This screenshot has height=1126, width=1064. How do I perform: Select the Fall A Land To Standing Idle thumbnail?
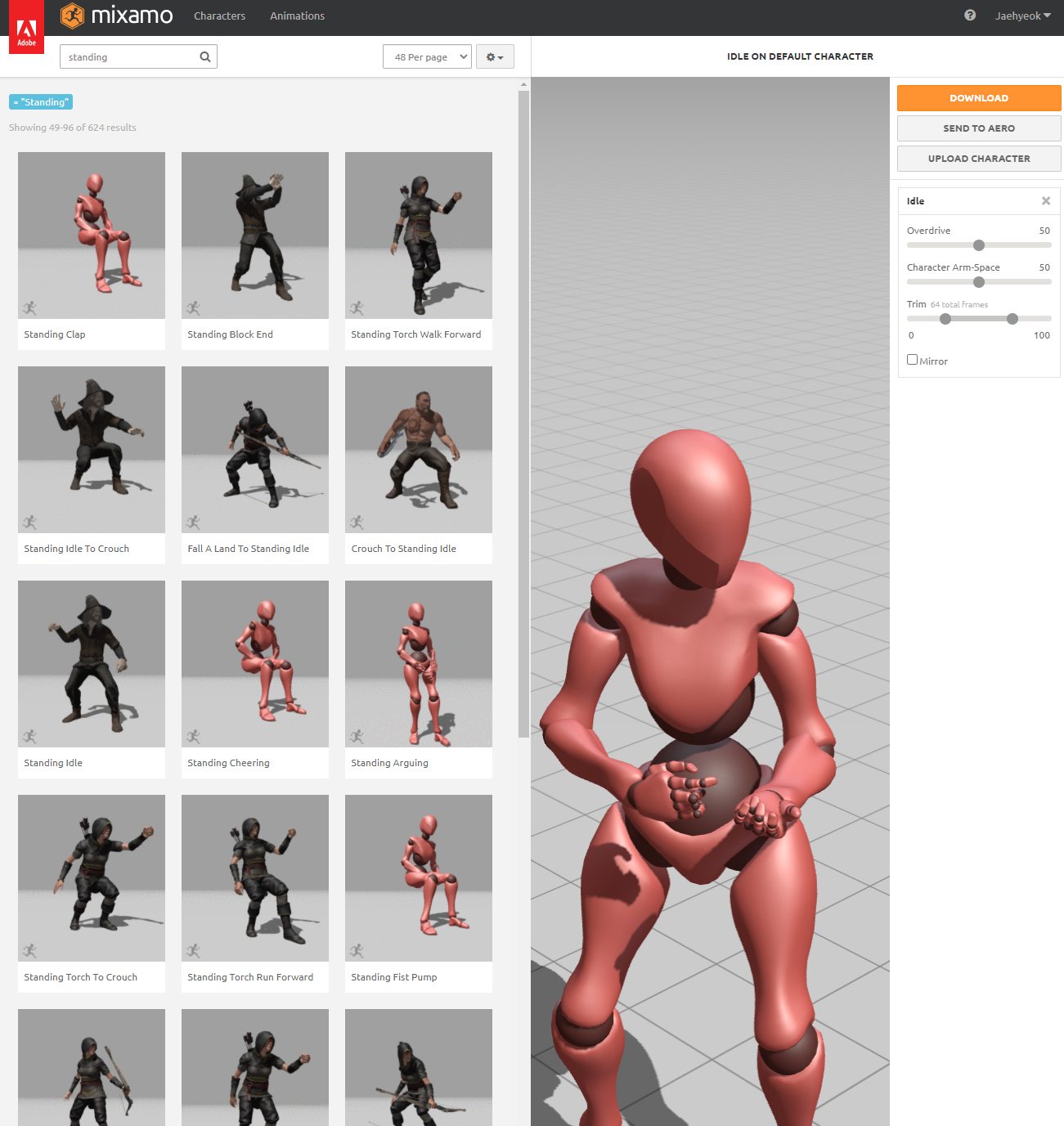tap(255, 450)
